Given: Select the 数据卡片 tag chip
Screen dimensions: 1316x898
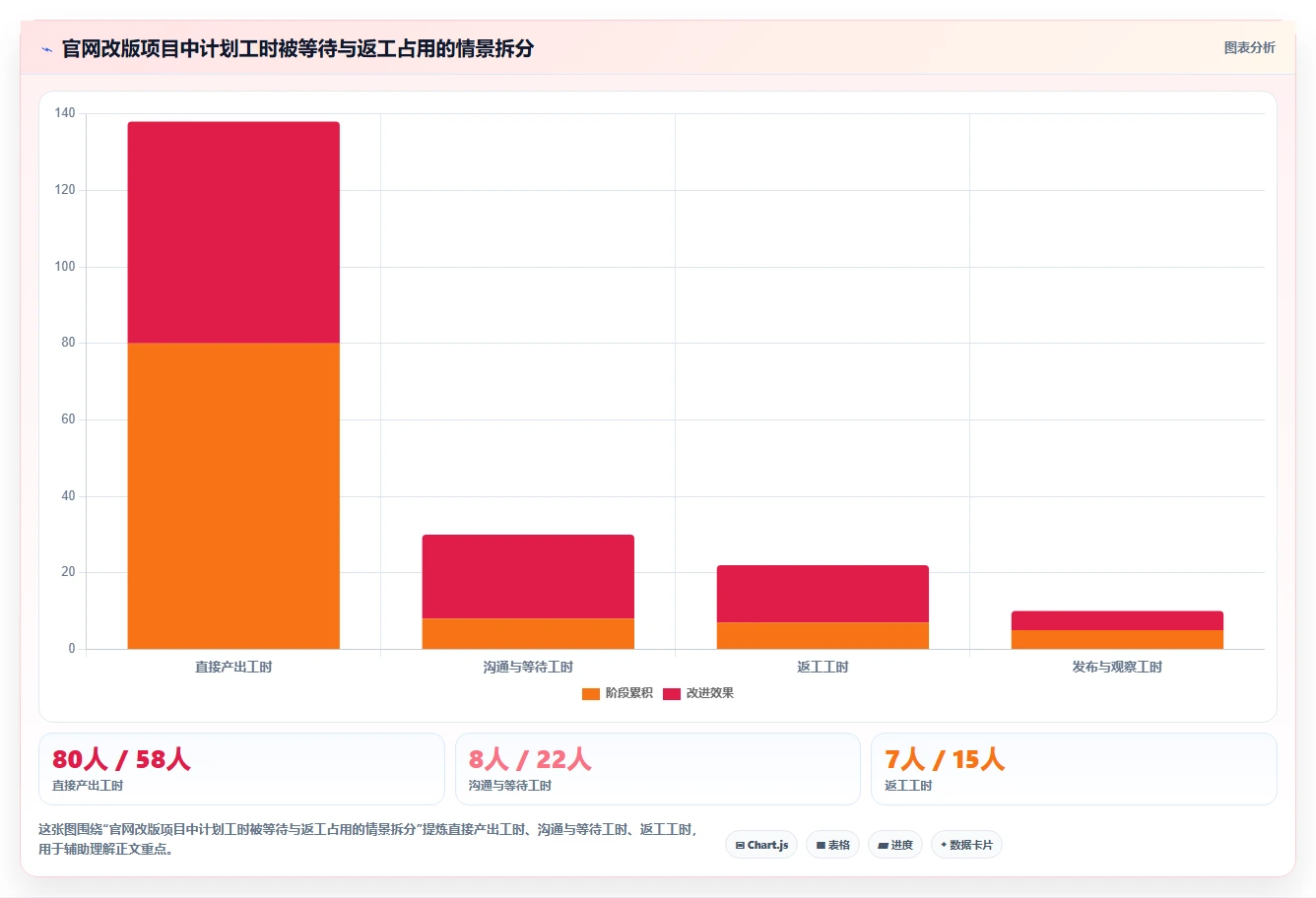Looking at the screenshot, I should pyautogui.click(x=966, y=845).
